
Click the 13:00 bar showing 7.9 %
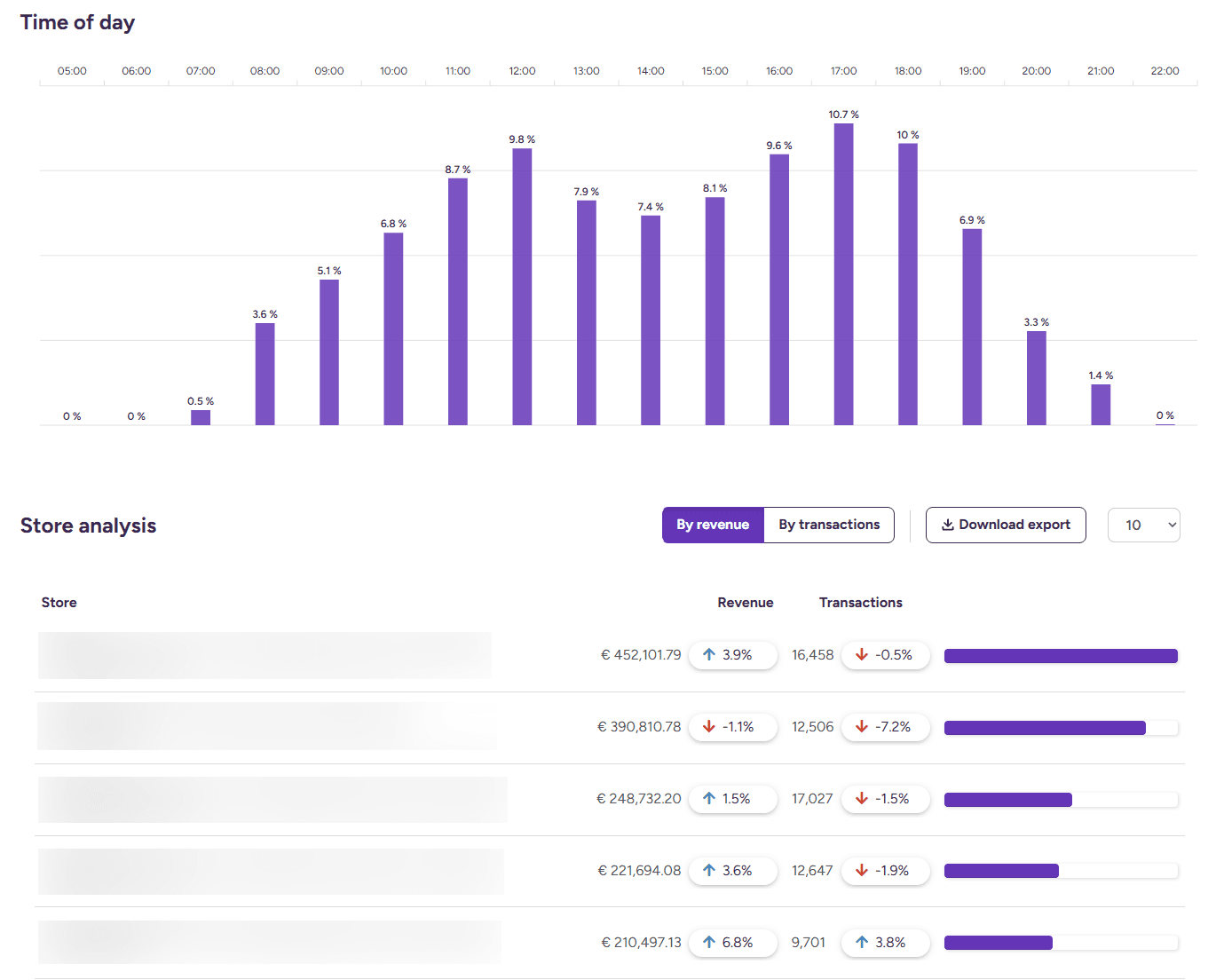pos(587,312)
